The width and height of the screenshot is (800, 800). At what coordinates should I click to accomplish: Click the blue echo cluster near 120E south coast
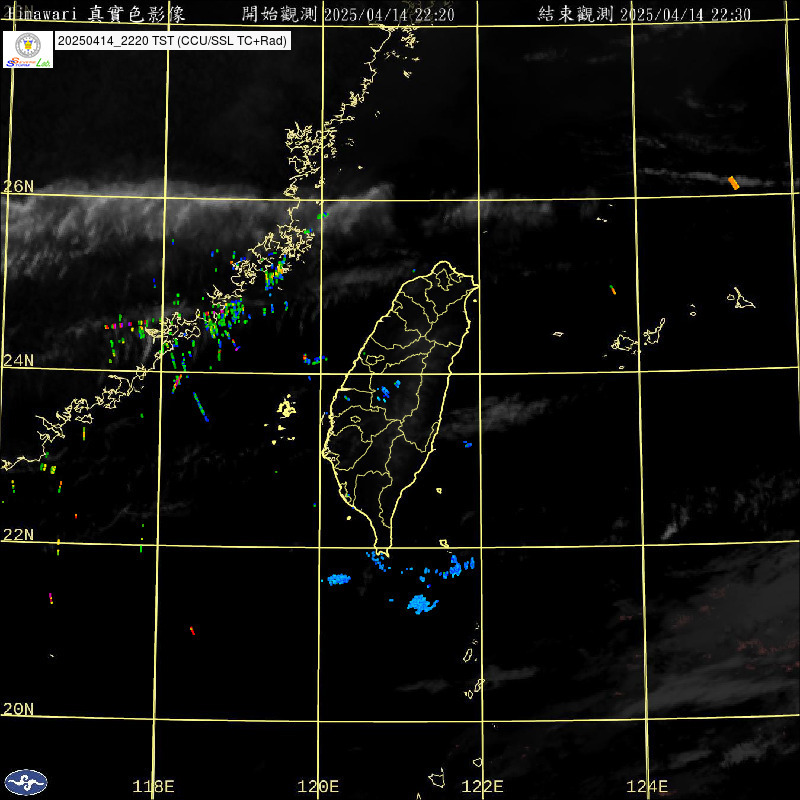(x=339, y=578)
